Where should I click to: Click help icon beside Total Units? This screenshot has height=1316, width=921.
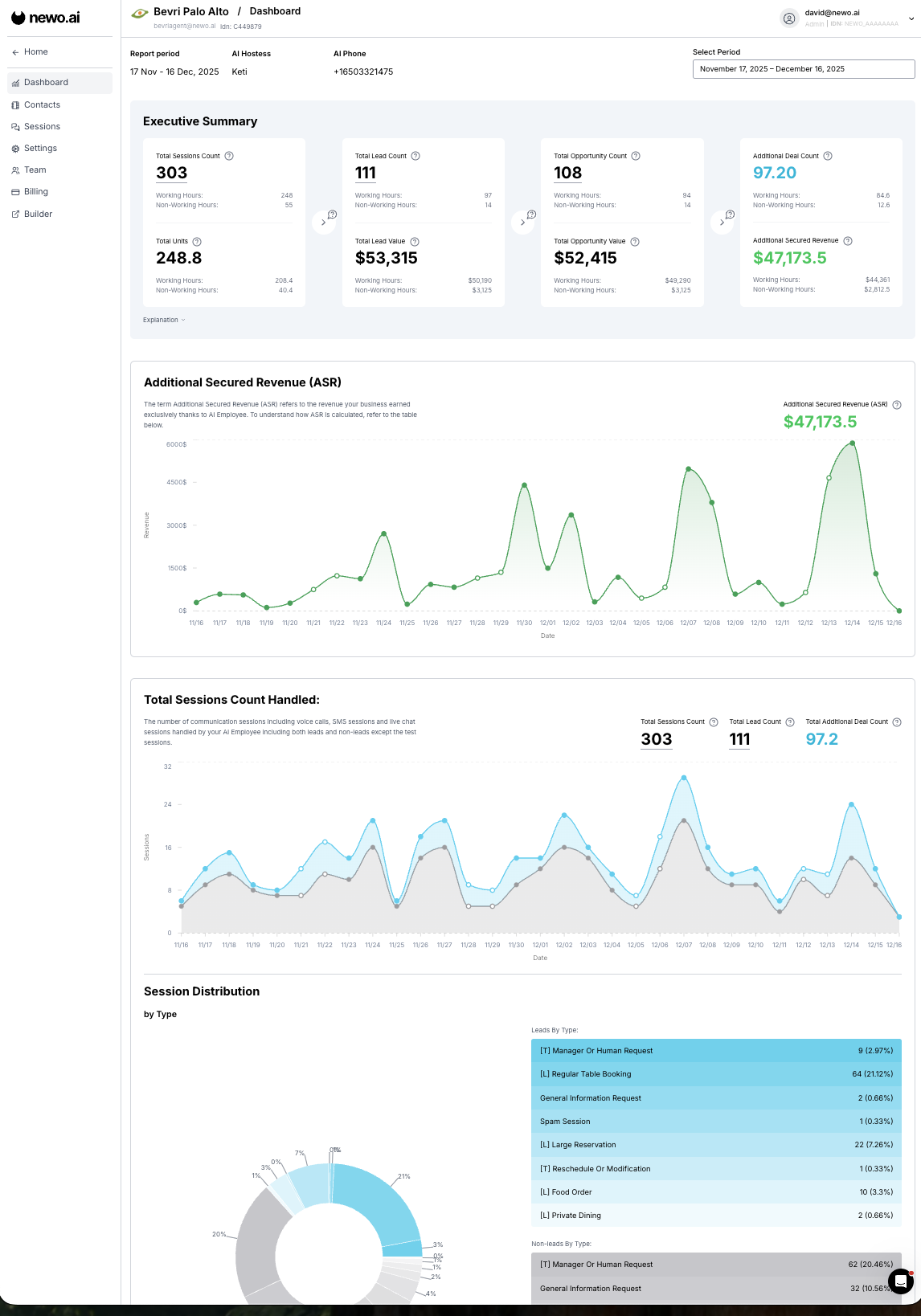tap(197, 242)
